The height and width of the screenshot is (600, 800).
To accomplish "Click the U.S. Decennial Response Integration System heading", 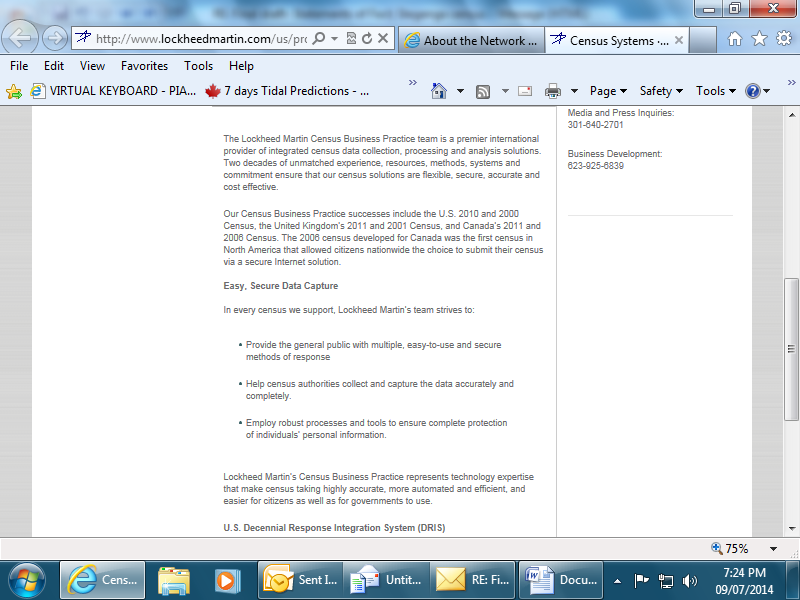I will tap(334, 528).
